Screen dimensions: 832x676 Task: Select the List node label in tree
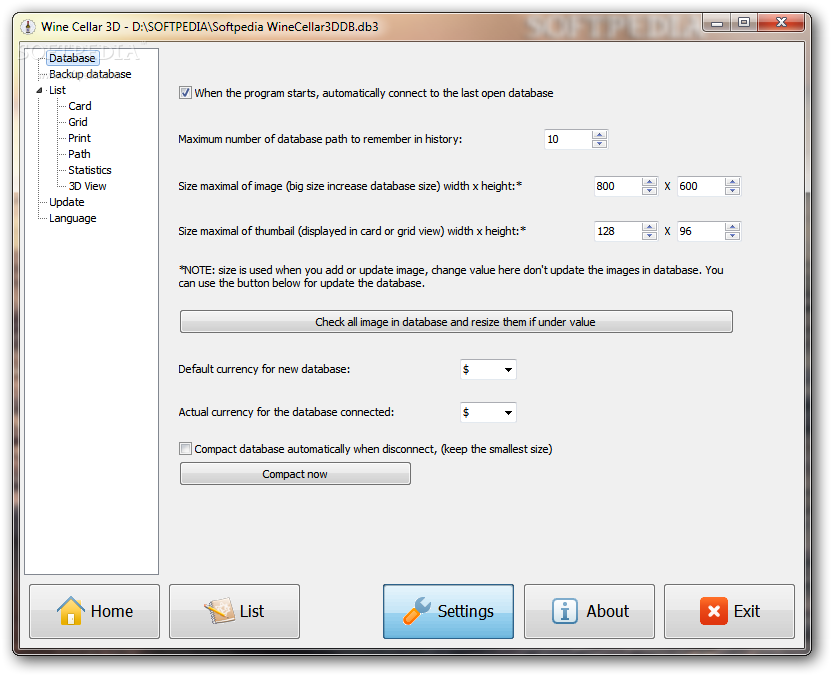pyautogui.click(x=57, y=90)
